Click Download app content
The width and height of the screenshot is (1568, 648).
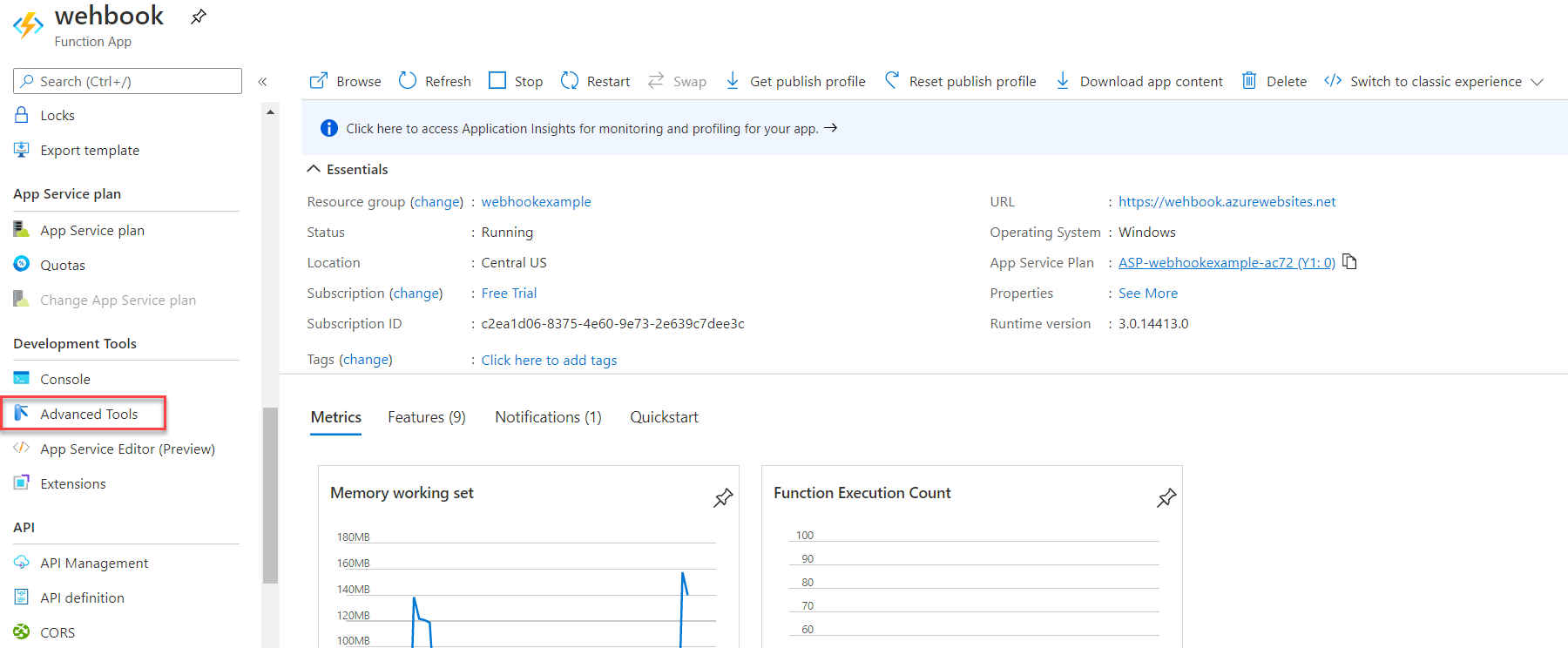click(x=1139, y=81)
